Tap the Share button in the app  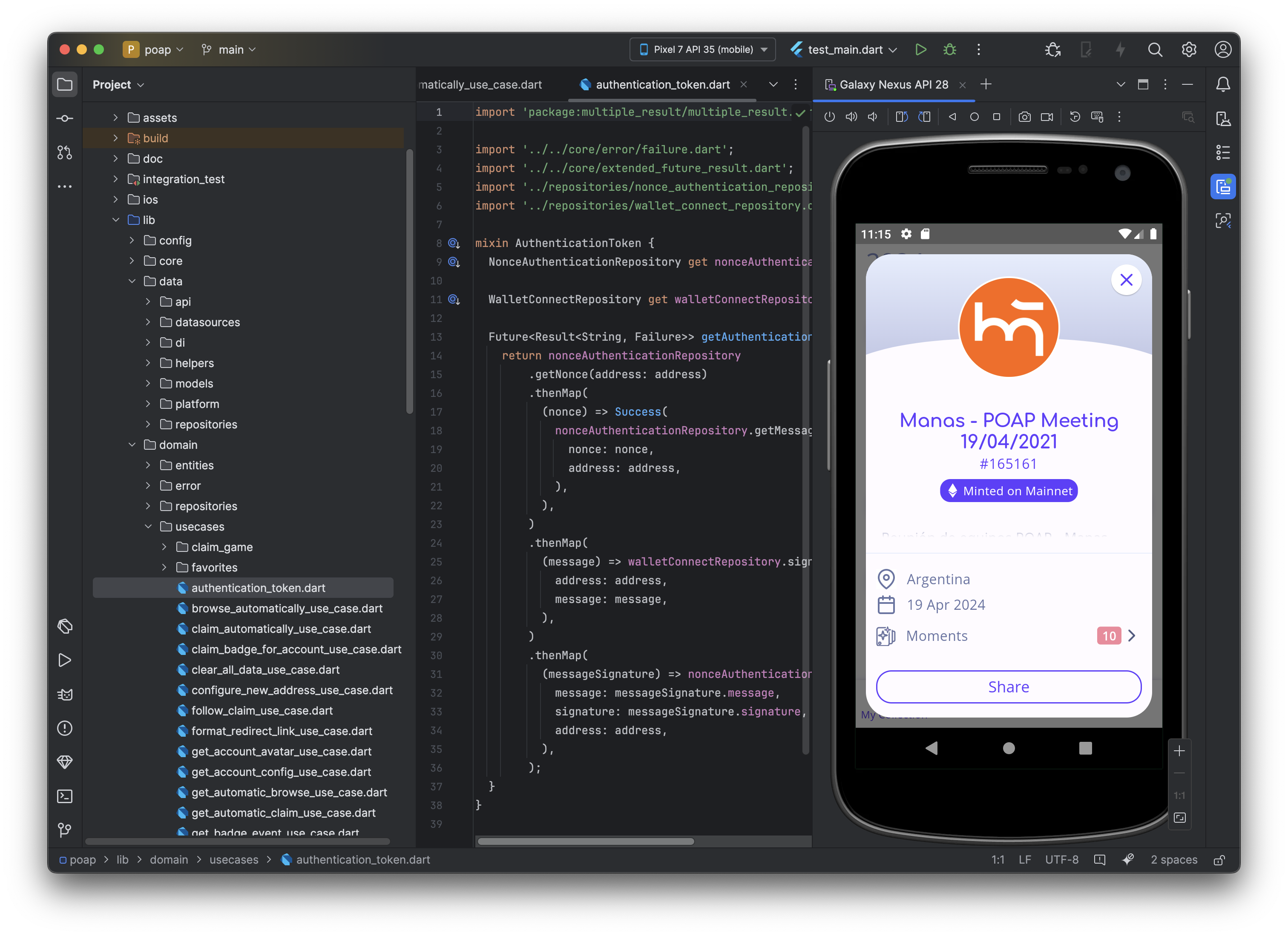tap(1009, 686)
